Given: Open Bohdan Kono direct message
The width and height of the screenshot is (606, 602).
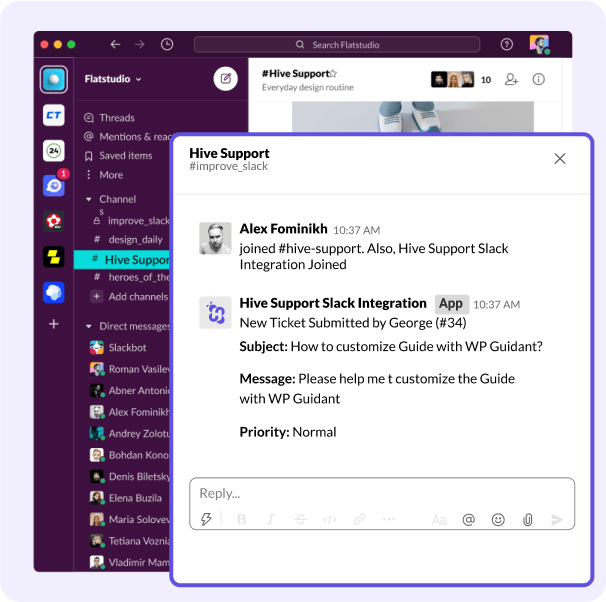Looking at the screenshot, I should coord(130,455).
